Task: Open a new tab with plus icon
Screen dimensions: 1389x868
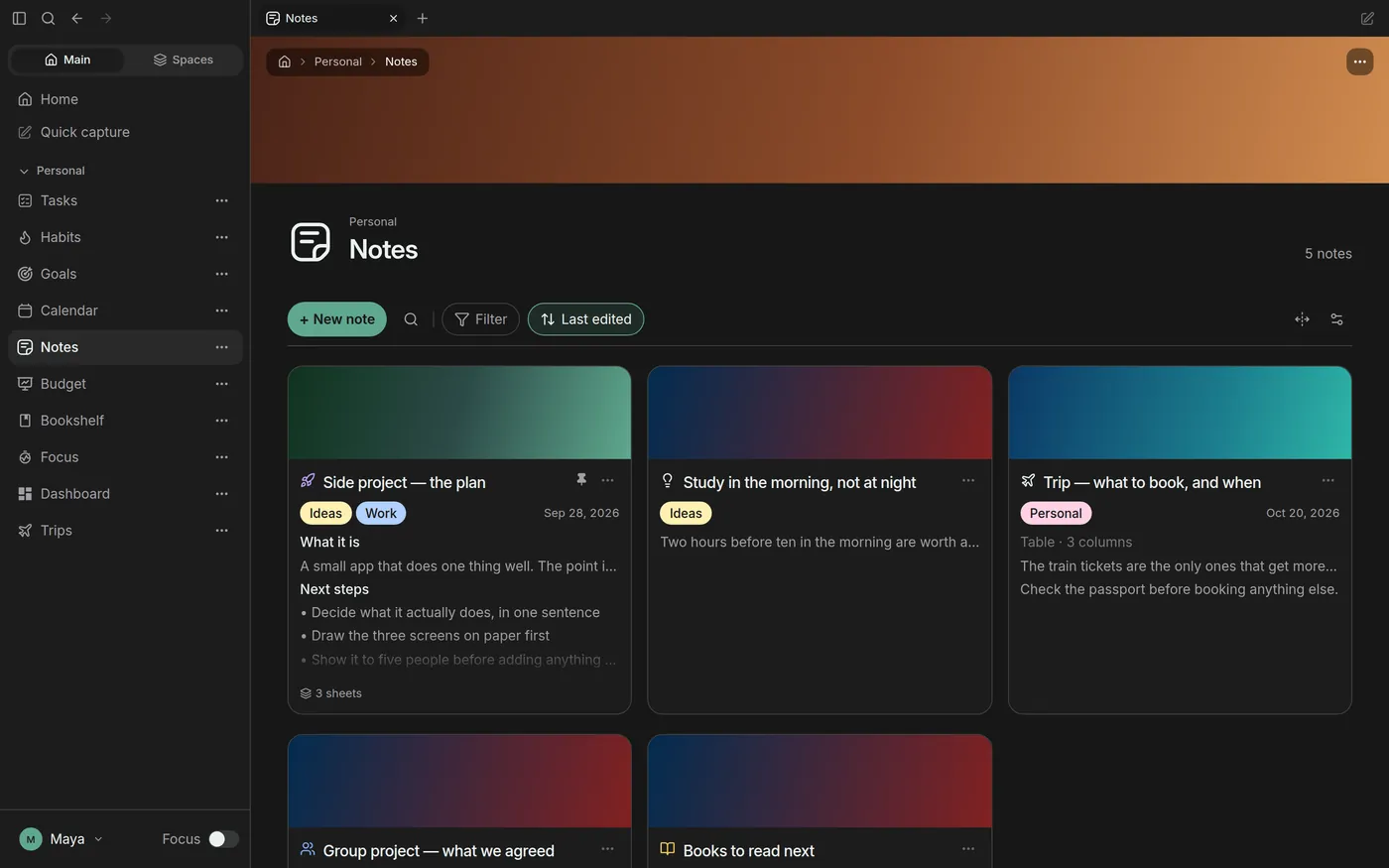Action: 423,18
